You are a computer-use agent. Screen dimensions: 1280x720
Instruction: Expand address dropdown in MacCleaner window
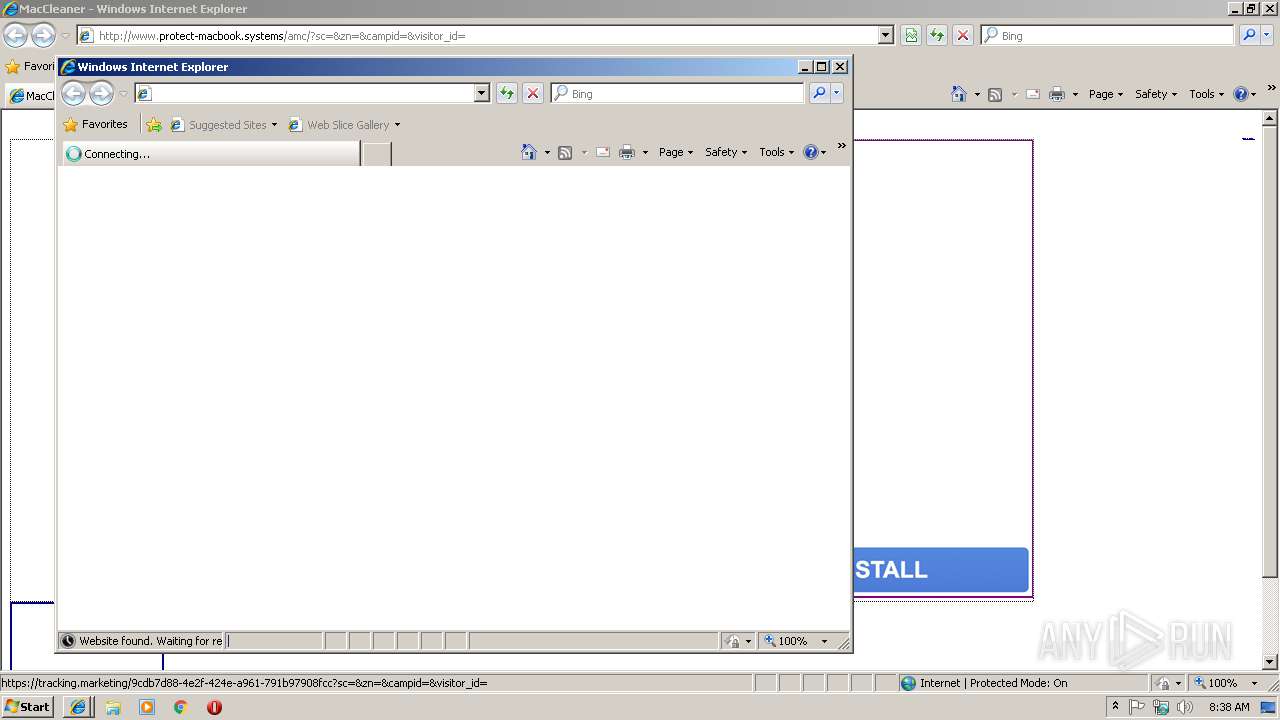click(x=886, y=35)
